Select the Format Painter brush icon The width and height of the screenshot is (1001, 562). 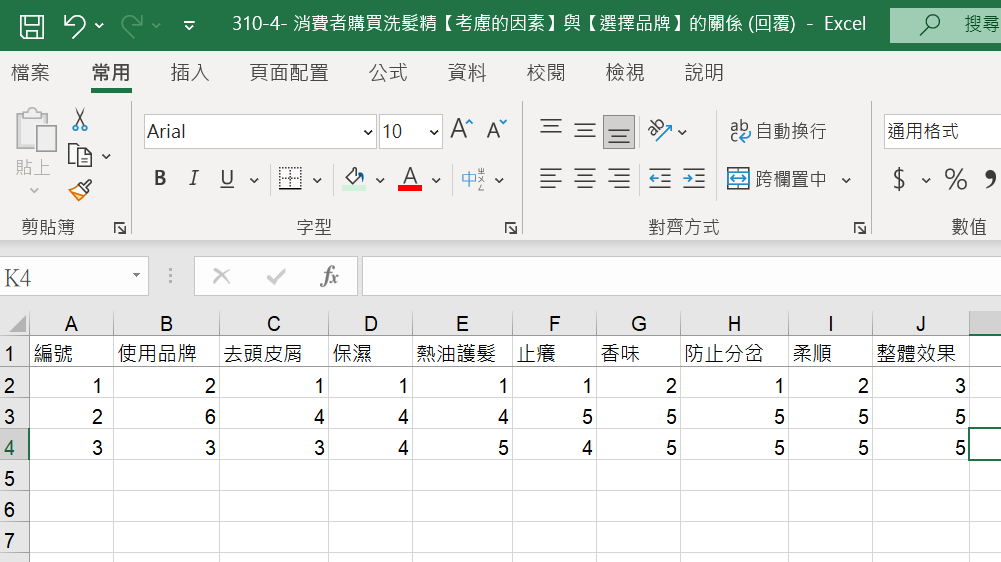80,190
